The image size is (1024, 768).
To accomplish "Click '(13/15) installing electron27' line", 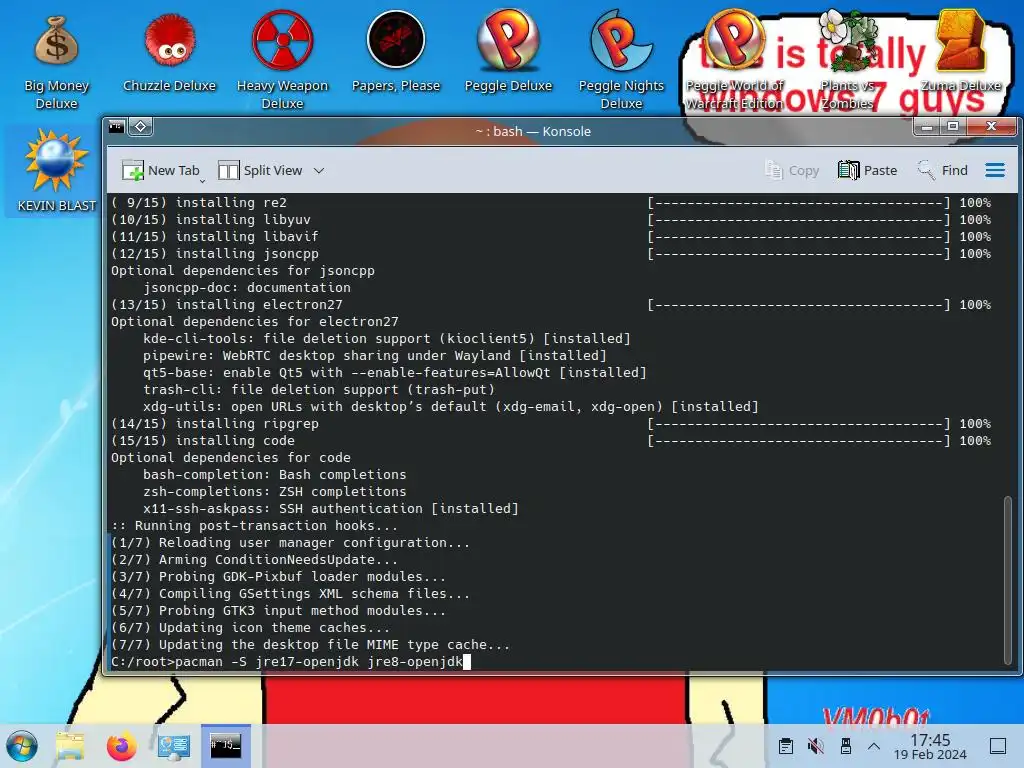I will pyautogui.click(x=227, y=304).
